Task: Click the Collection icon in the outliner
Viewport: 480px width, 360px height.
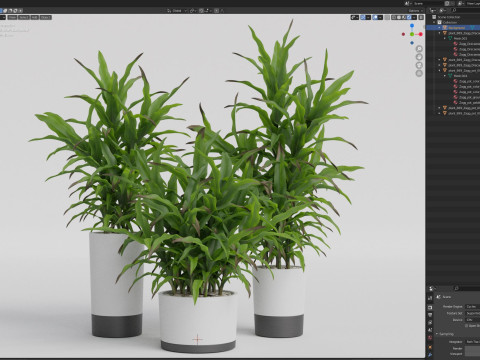Action: 439,22
